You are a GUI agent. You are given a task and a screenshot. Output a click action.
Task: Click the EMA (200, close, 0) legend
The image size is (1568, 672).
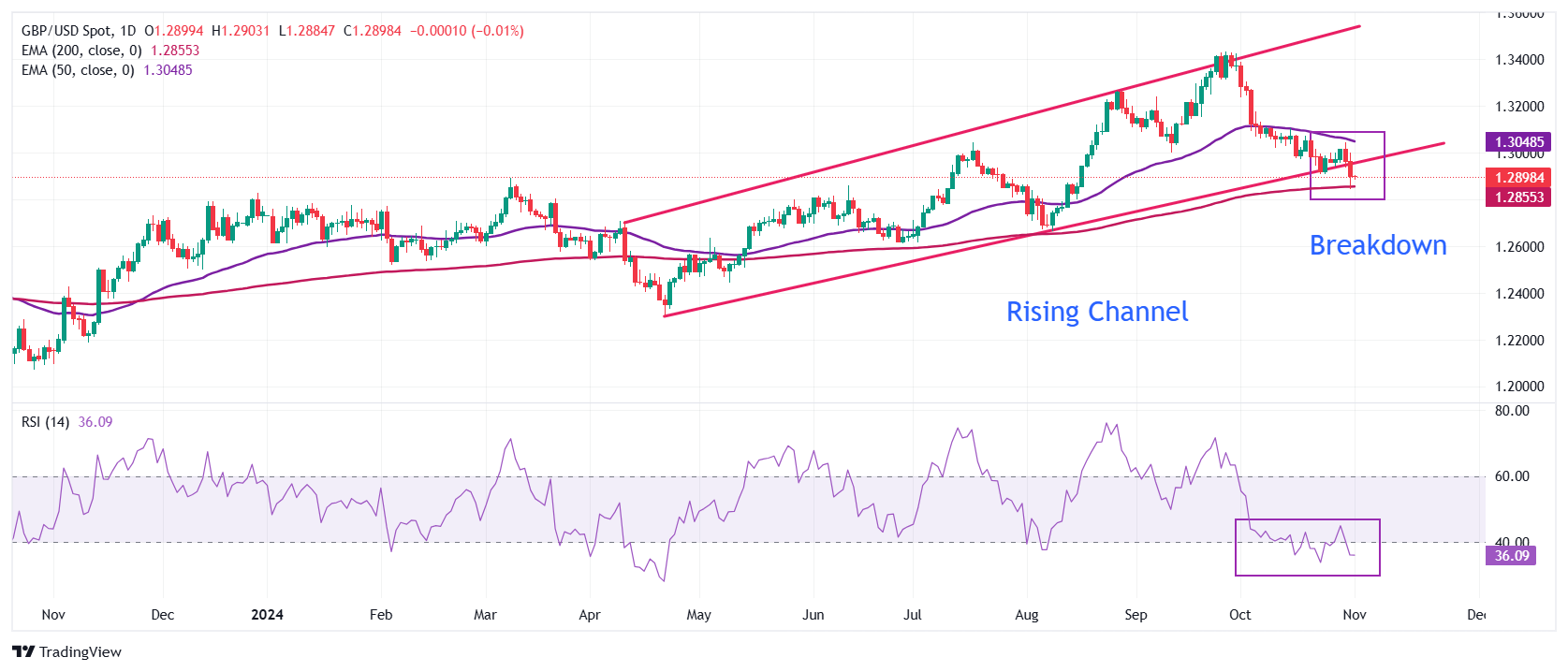coord(81,51)
